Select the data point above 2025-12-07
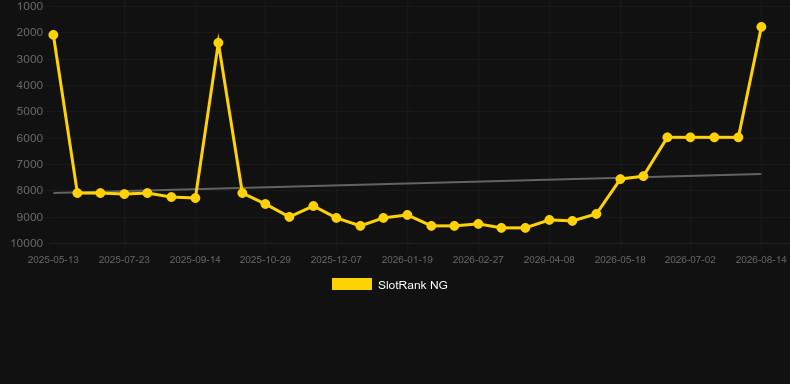Screen dimensions: 790x384 coord(336,218)
